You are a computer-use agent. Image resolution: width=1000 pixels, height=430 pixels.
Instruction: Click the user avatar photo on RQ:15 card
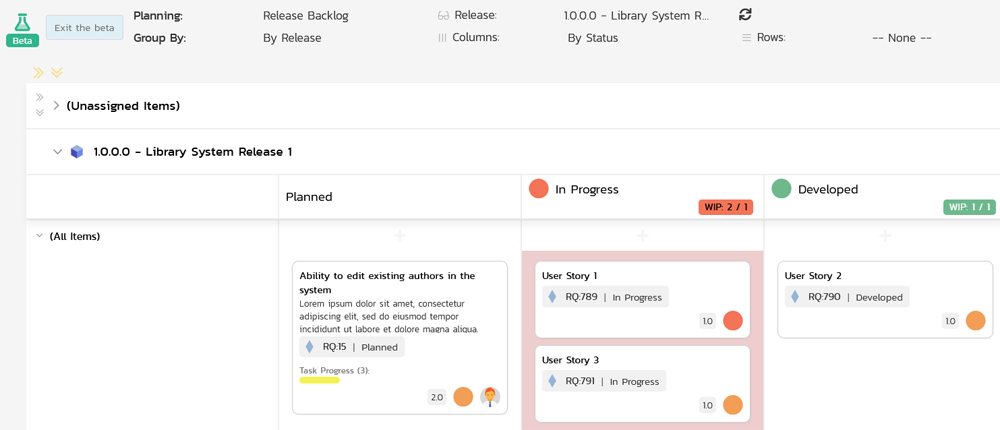(x=489, y=397)
